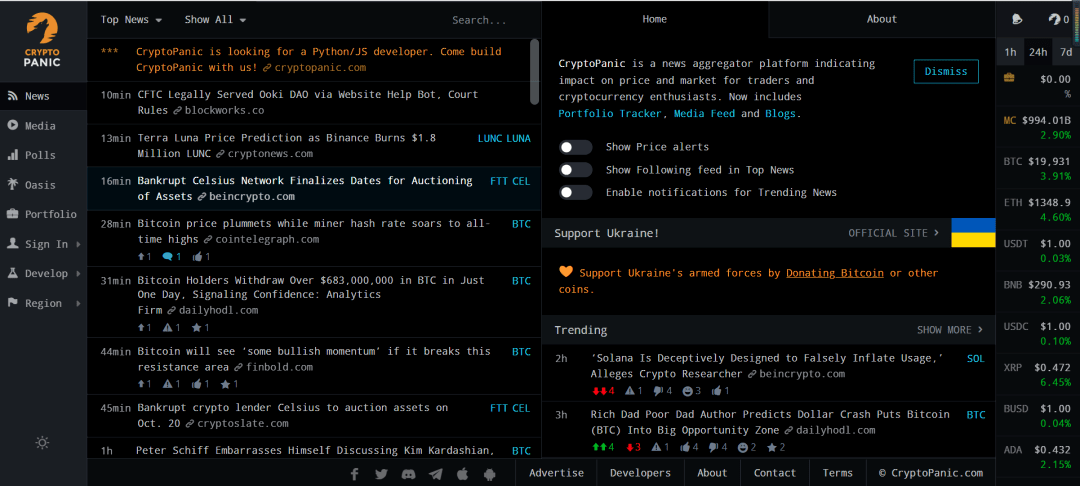Open About in the footer menu

click(x=712, y=473)
